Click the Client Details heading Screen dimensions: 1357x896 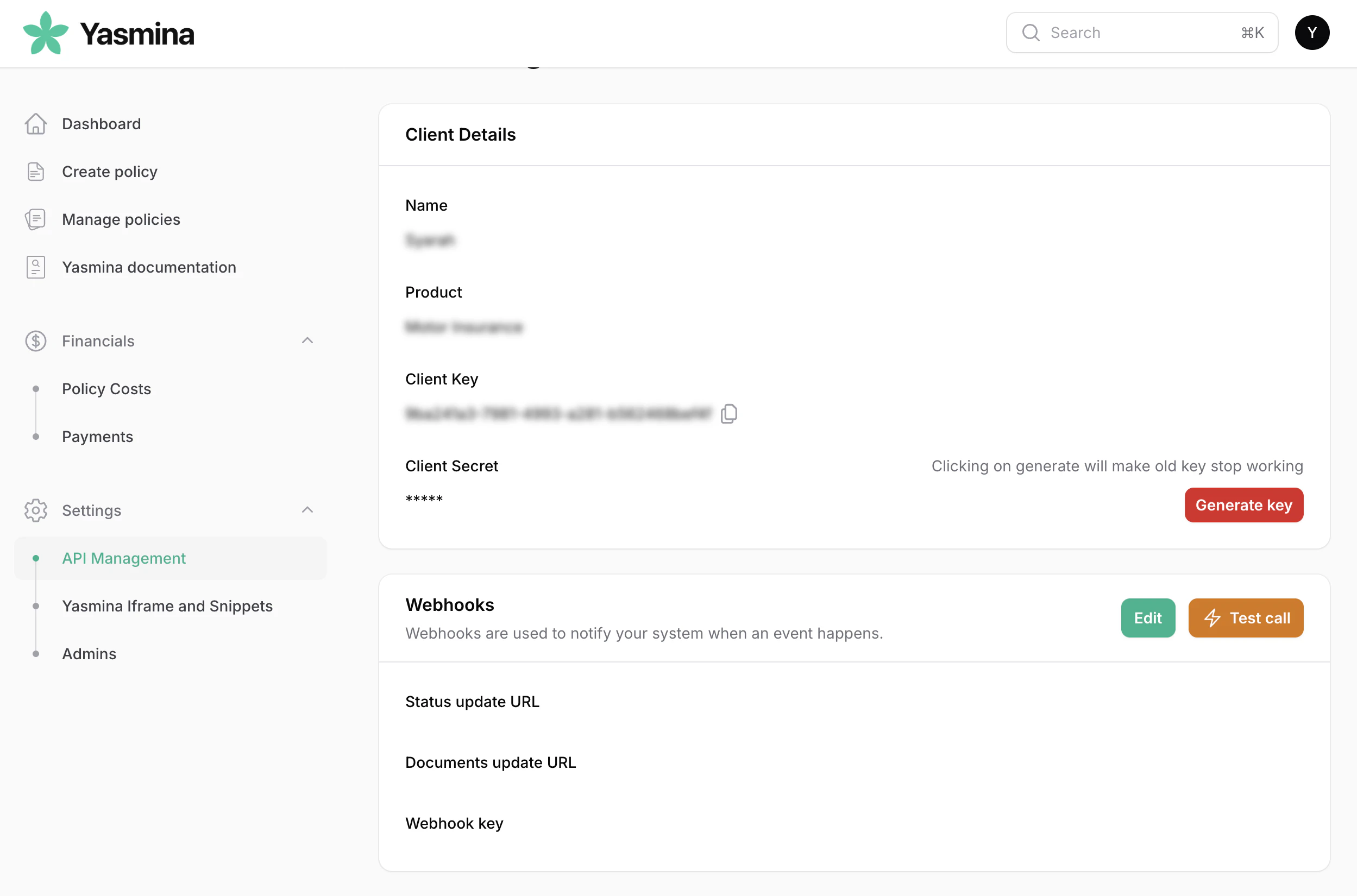point(460,135)
